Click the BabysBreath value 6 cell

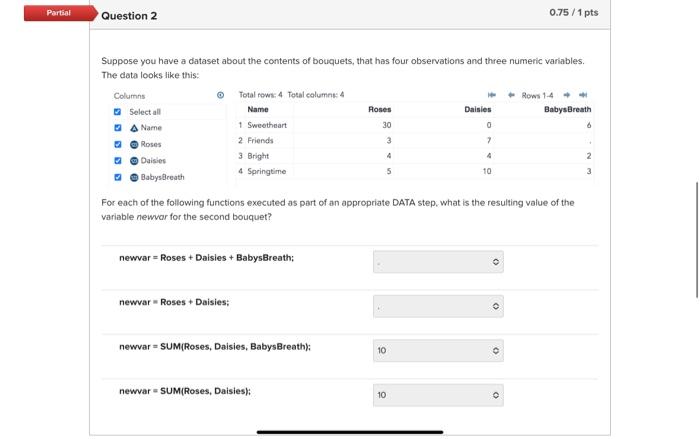click(589, 125)
